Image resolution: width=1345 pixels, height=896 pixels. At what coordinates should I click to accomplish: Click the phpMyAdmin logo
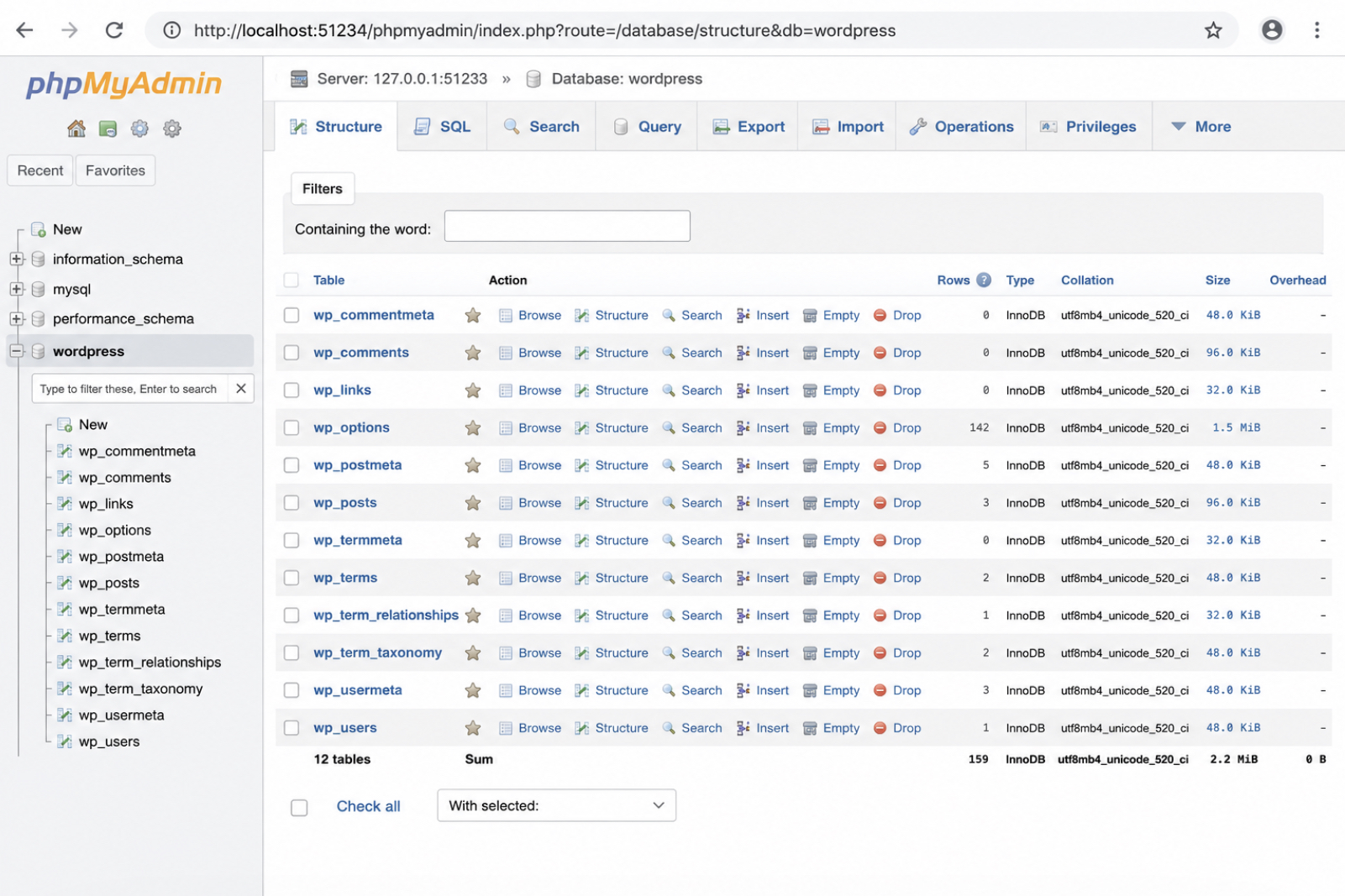click(124, 83)
